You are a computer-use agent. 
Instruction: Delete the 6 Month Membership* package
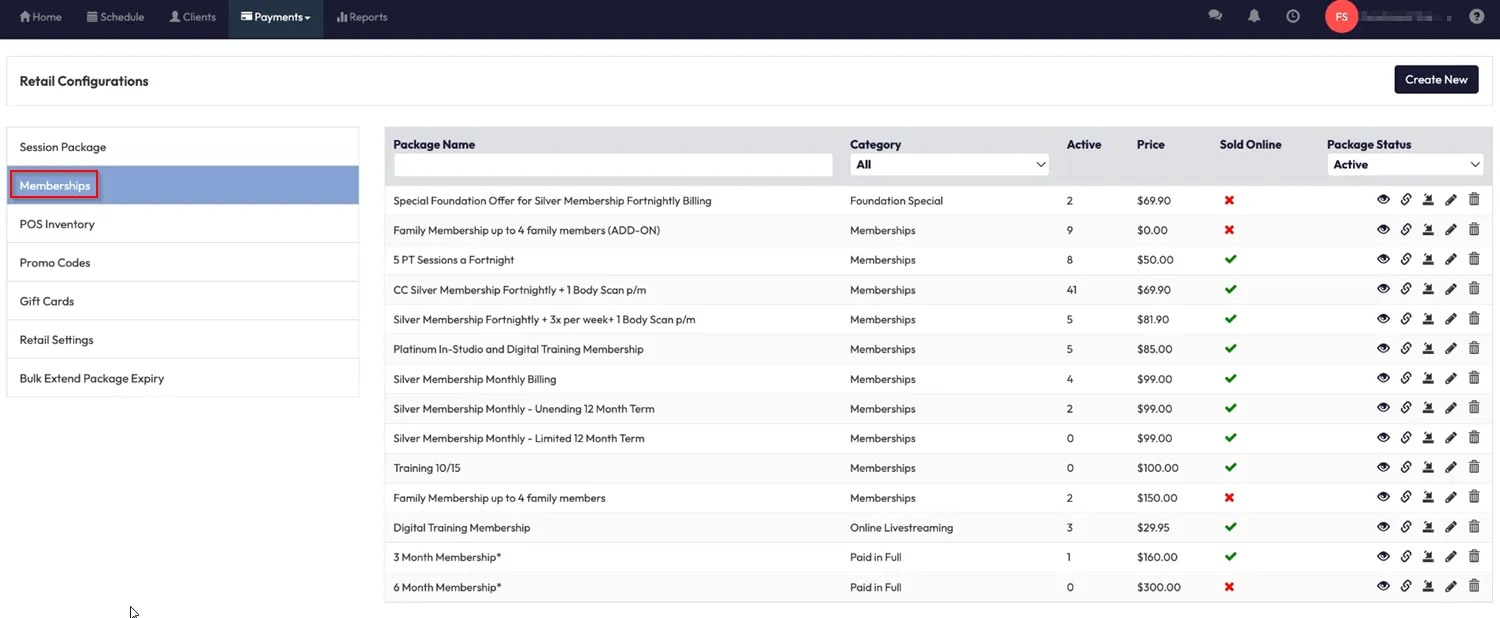click(1474, 587)
